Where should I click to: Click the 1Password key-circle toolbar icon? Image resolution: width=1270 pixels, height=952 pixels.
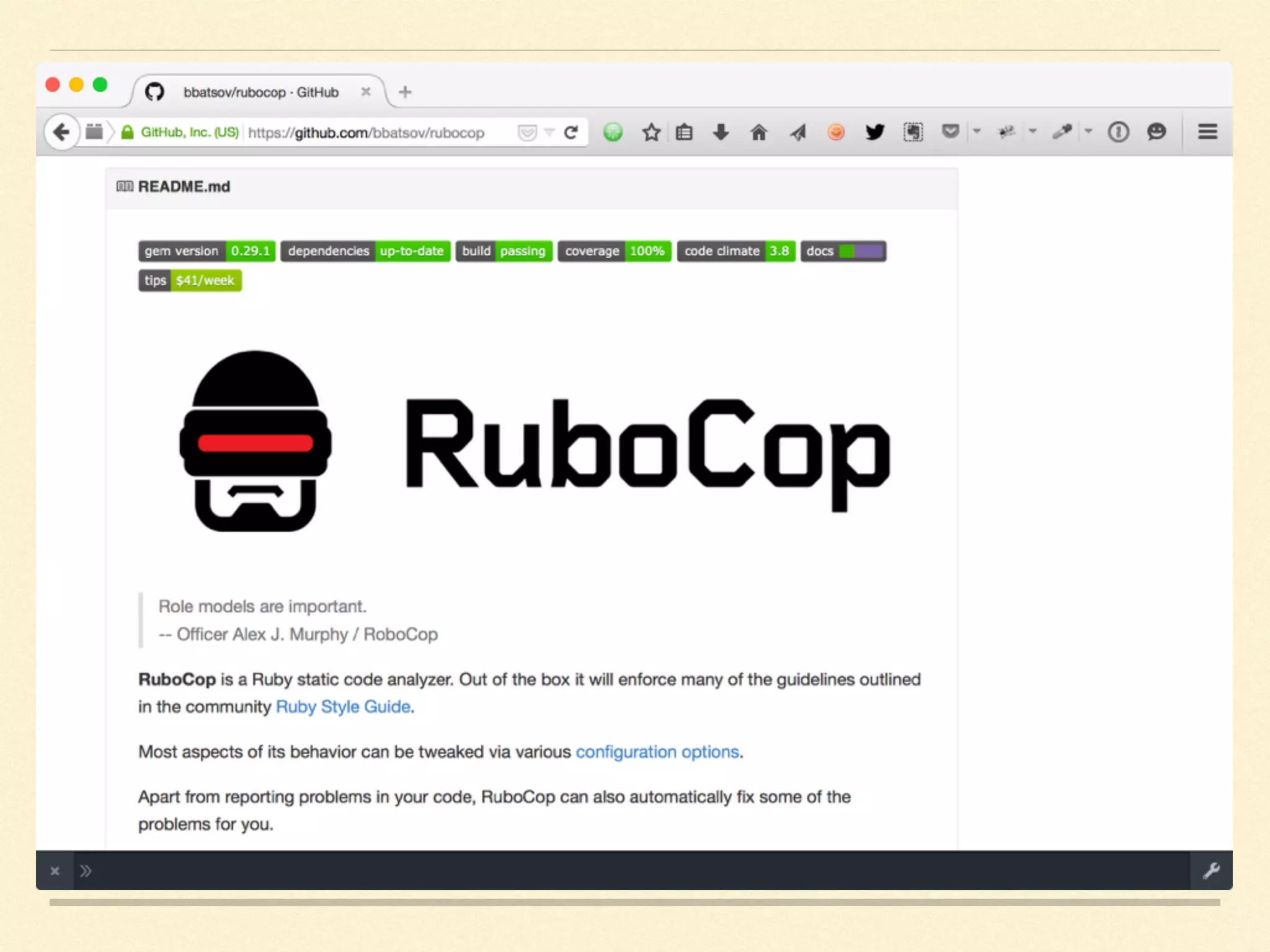(1118, 132)
